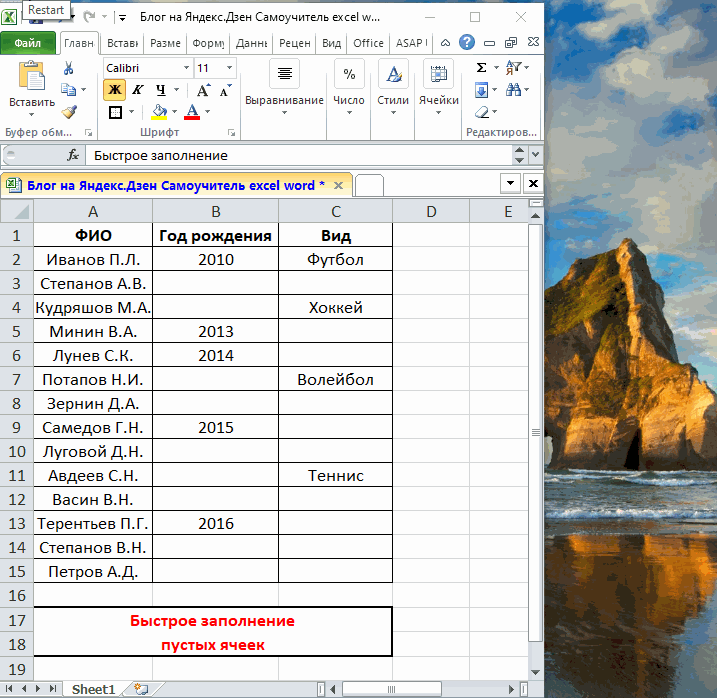The image size is (717, 698).
Task: Open the fill color dropdown arrow
Action: (x=174, y=112)
